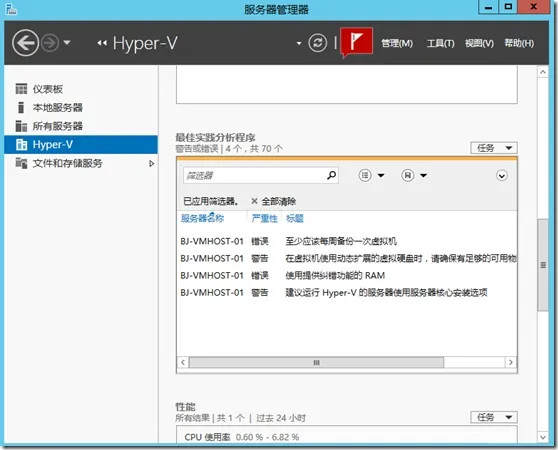Click the horizontal scrollbar in results list
This screenshot has height=450, width=558.
[316, 362]
